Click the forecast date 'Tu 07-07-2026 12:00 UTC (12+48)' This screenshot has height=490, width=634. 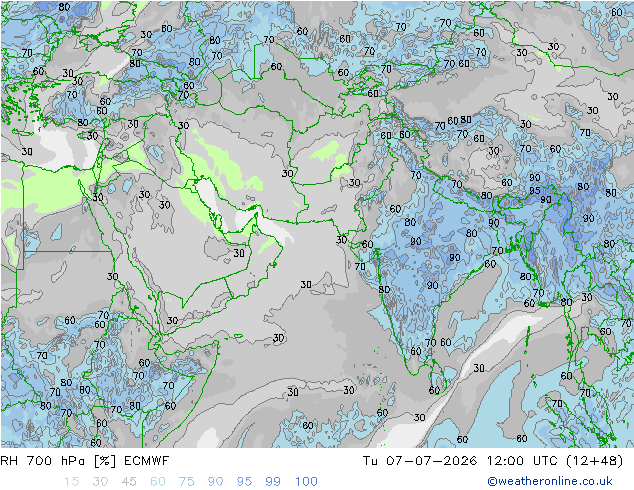coord(493,461)
